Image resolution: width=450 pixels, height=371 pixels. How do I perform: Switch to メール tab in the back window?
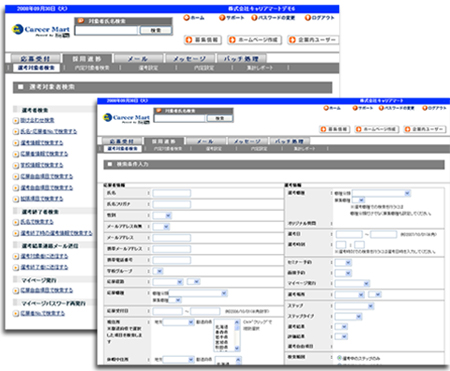pyautogui.click(x=138, y=59)
